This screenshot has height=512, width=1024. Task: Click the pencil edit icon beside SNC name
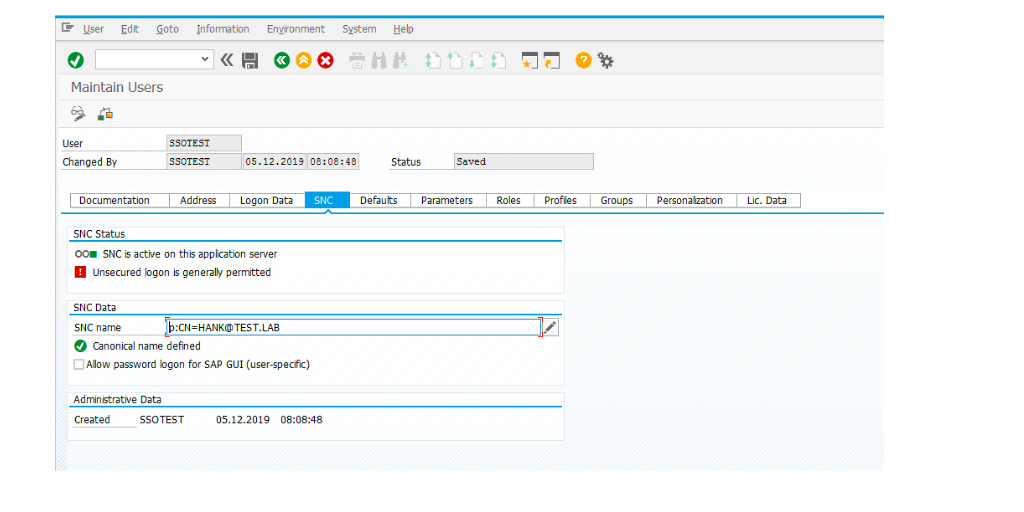point(551,327)
